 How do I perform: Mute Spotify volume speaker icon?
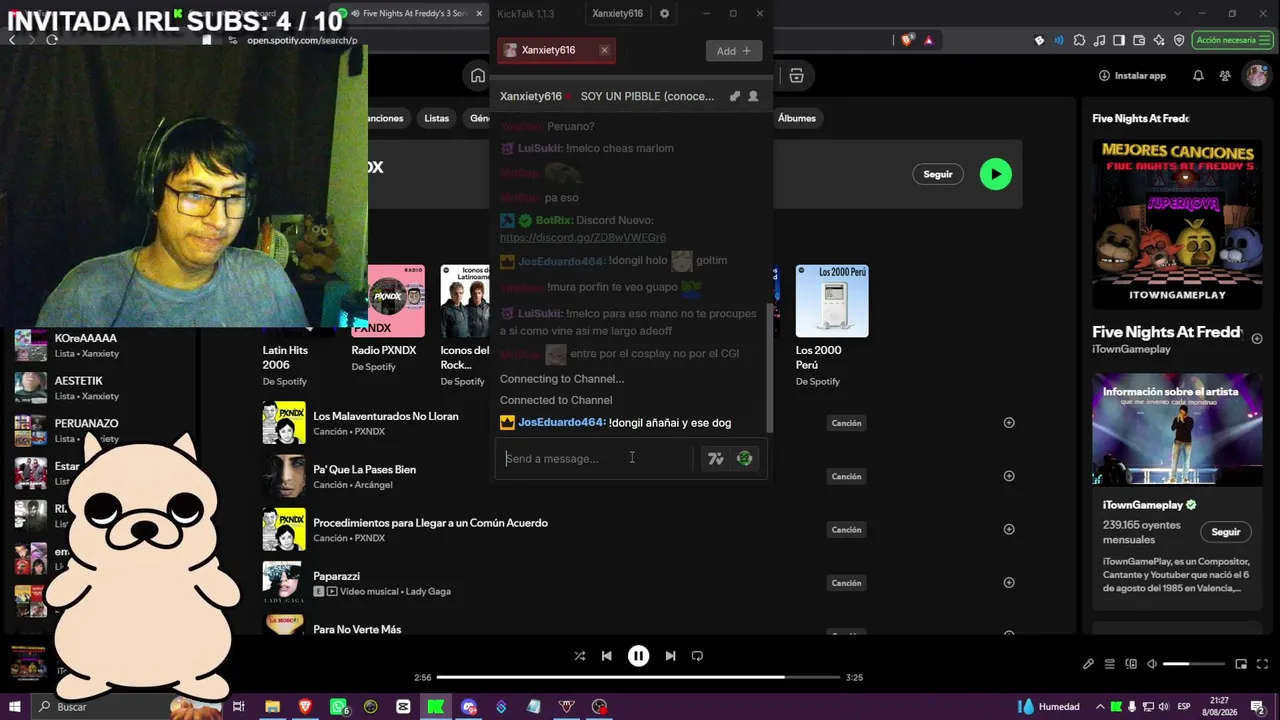[1152, 664]
